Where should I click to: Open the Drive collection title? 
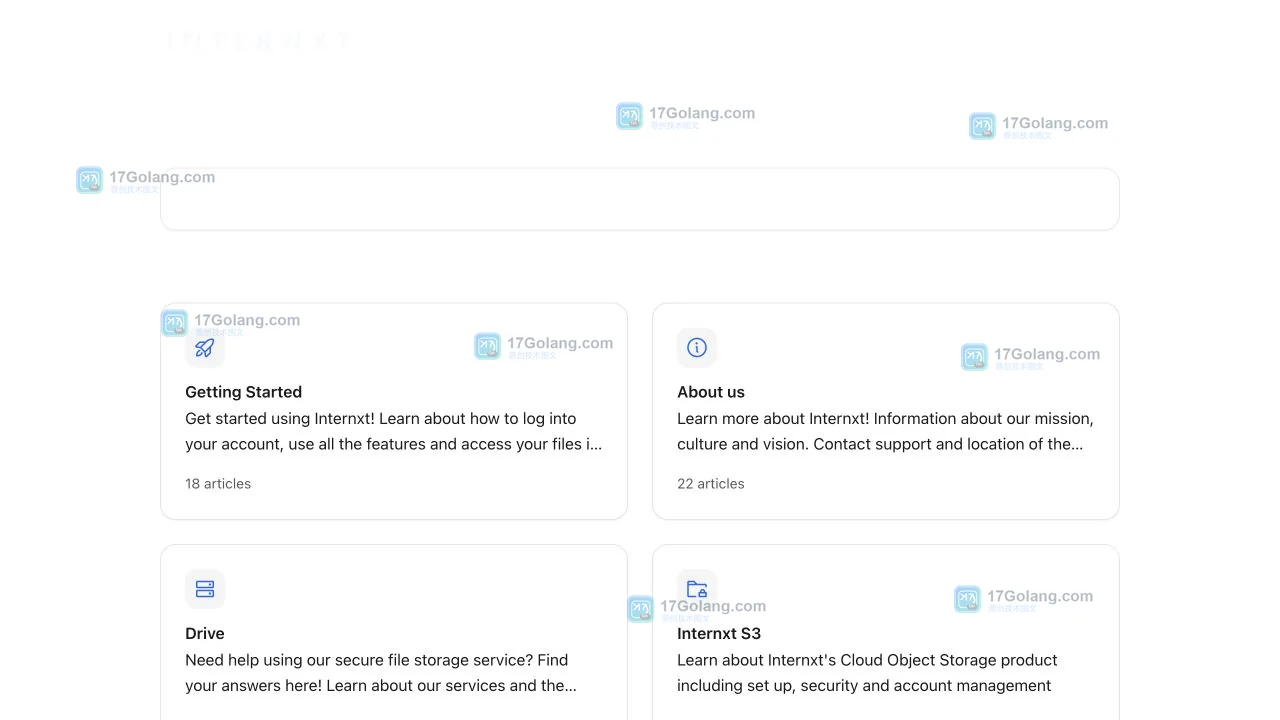(205, 633)
